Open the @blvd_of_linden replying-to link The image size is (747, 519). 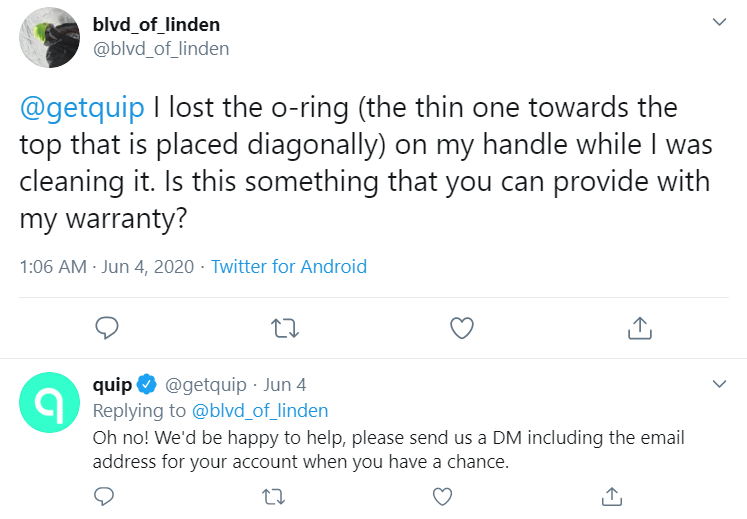click(x=259, y=410)
